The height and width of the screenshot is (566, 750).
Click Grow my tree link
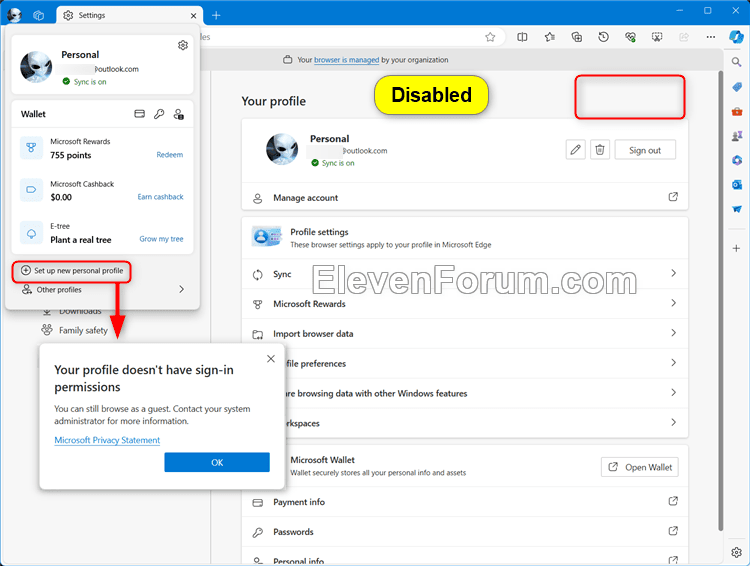click(x=161, y=239)
